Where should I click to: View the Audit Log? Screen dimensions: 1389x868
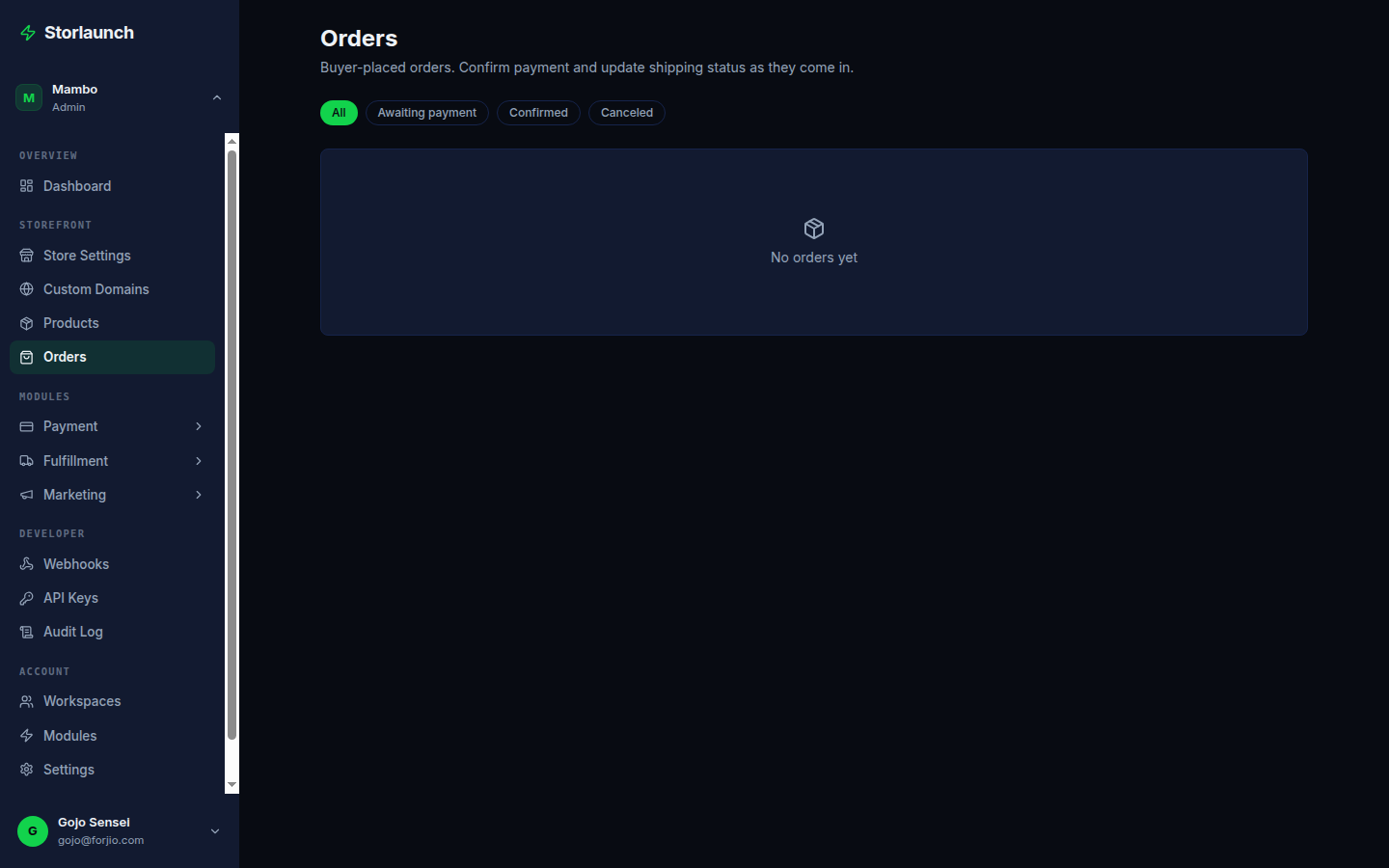click(x=112, y=632)
